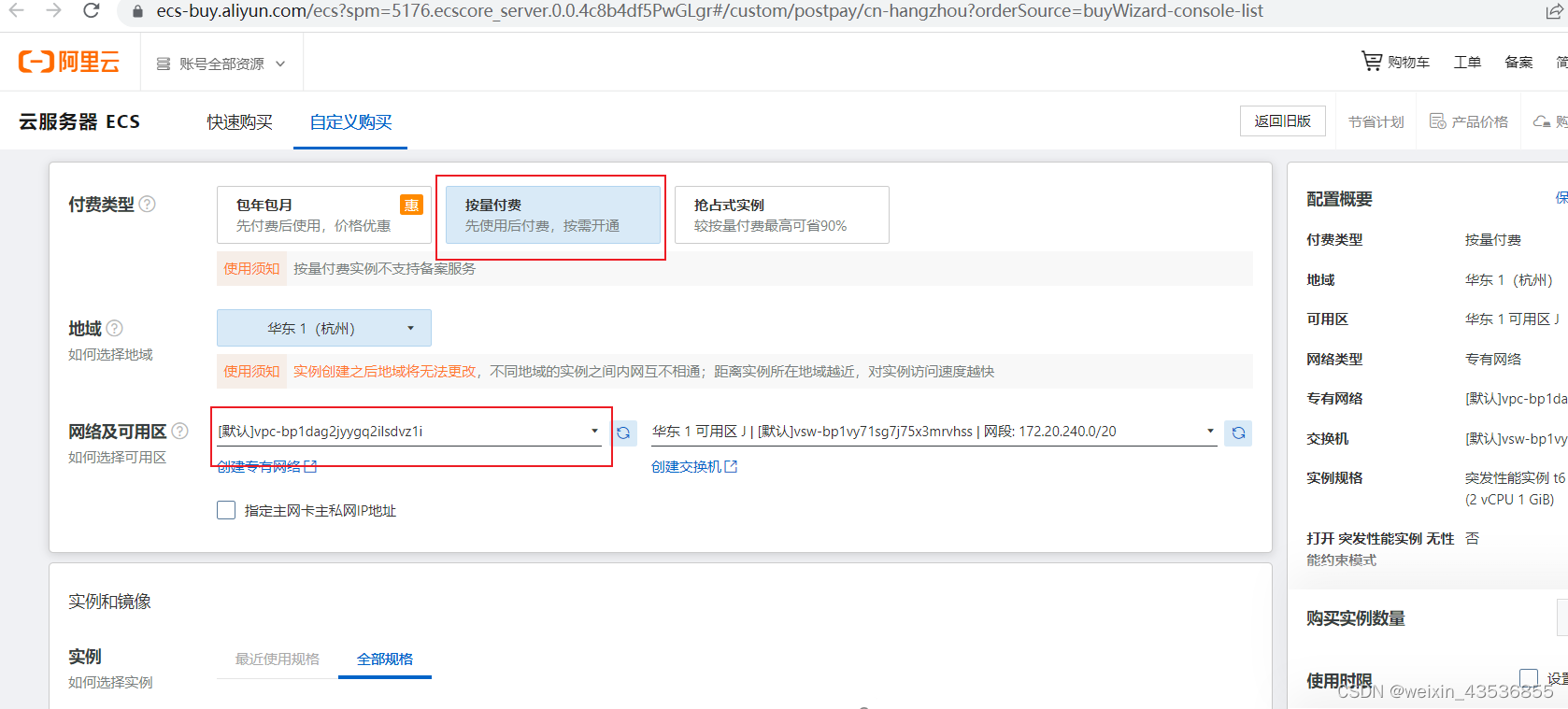
Task: Click the 返回旧版 button
Action: click(x=1282, y=121)
